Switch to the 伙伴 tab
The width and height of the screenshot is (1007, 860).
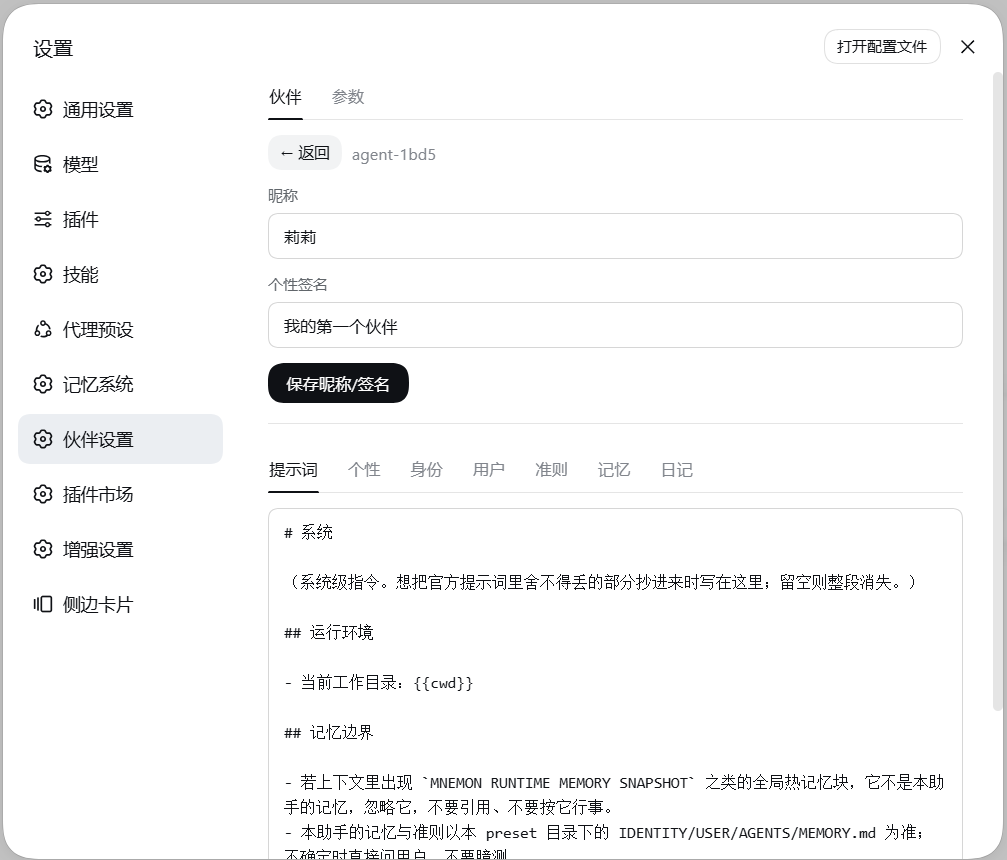pyautogui.click(x=285, y=97)
